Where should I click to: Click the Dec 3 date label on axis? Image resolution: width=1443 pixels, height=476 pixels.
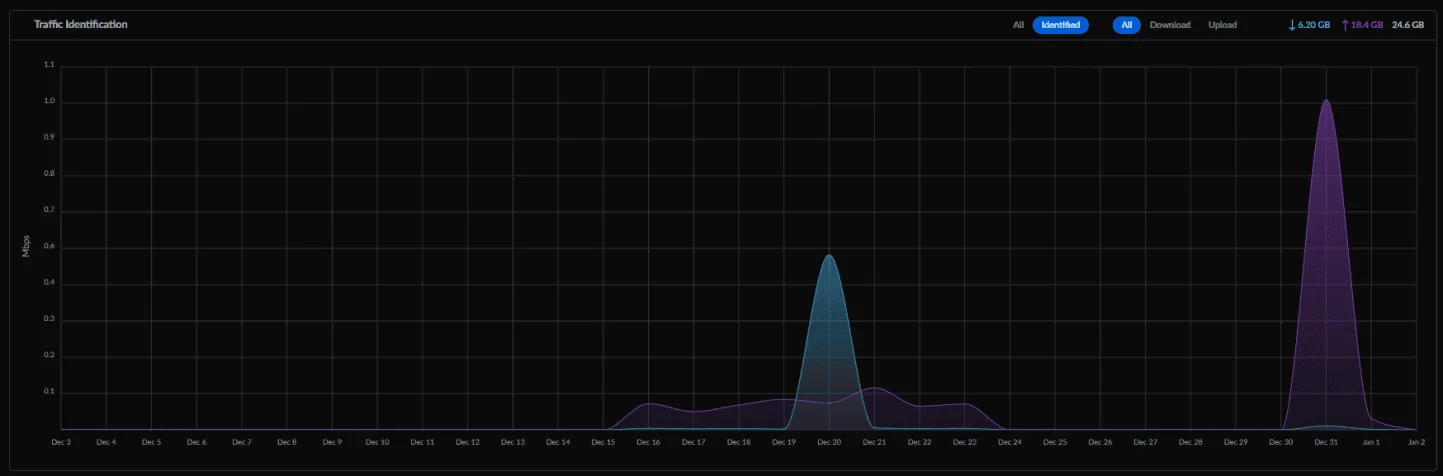(61, 441)
